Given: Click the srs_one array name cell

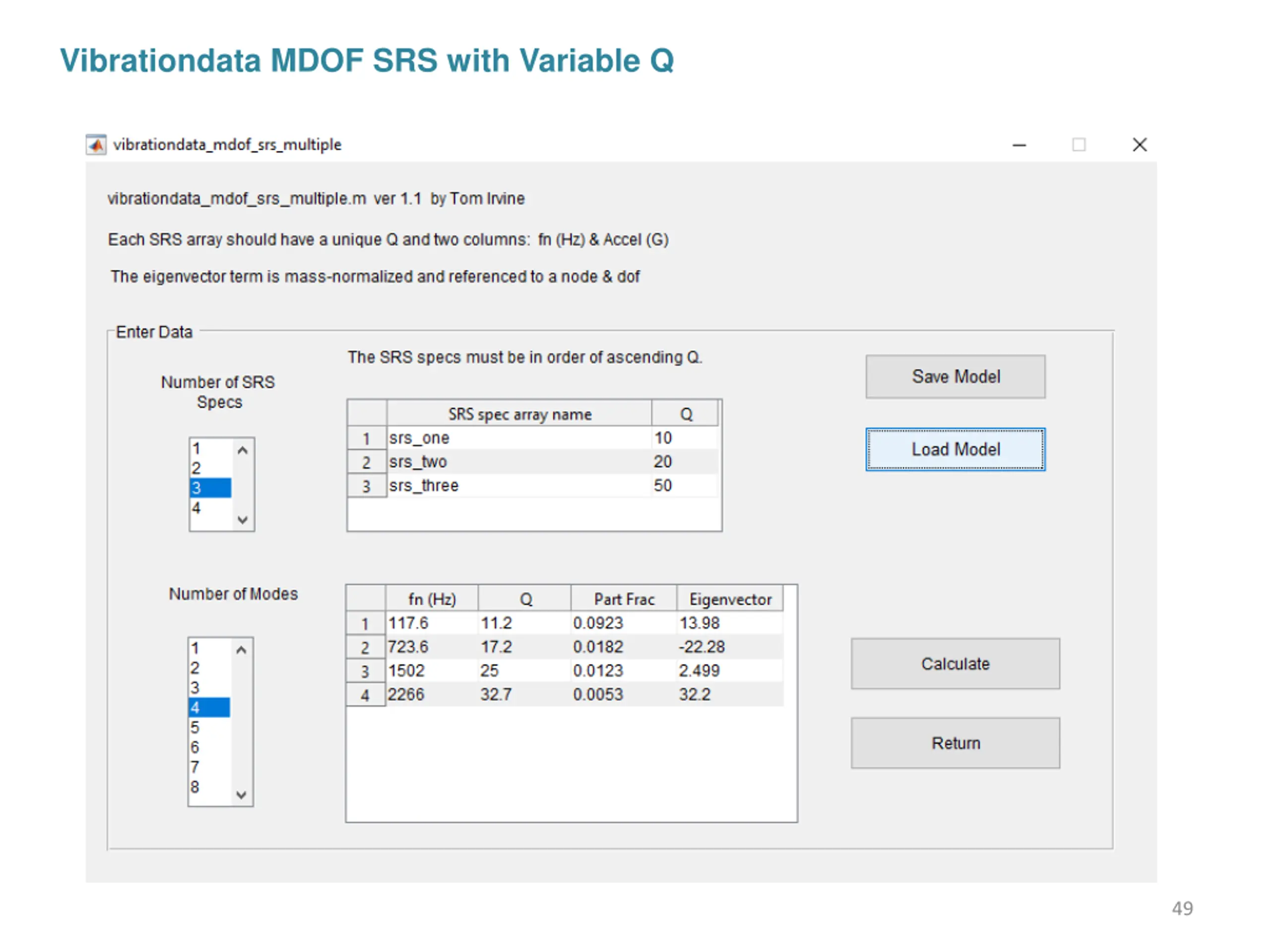Looking at the screenshot, I should pos(519,438).
